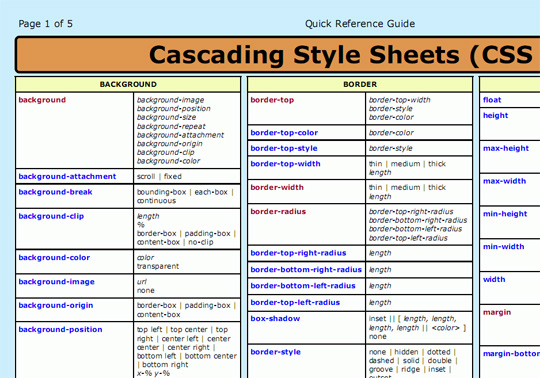Click the 'border-style' value of border-top-style

coord(390,148)
